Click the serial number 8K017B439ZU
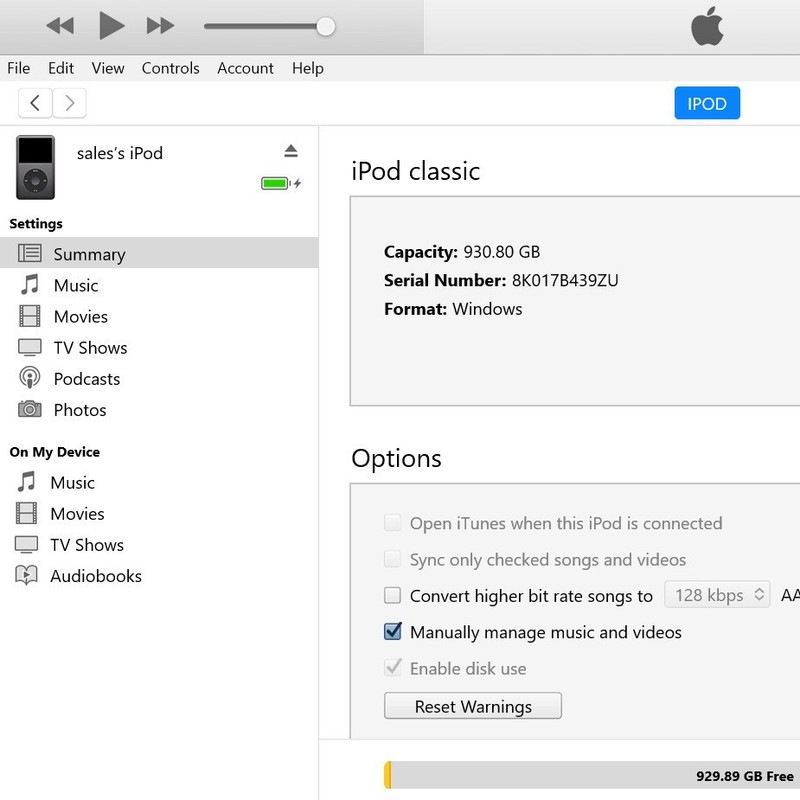This screenshot has width=800, height=800. pos(565,280)
